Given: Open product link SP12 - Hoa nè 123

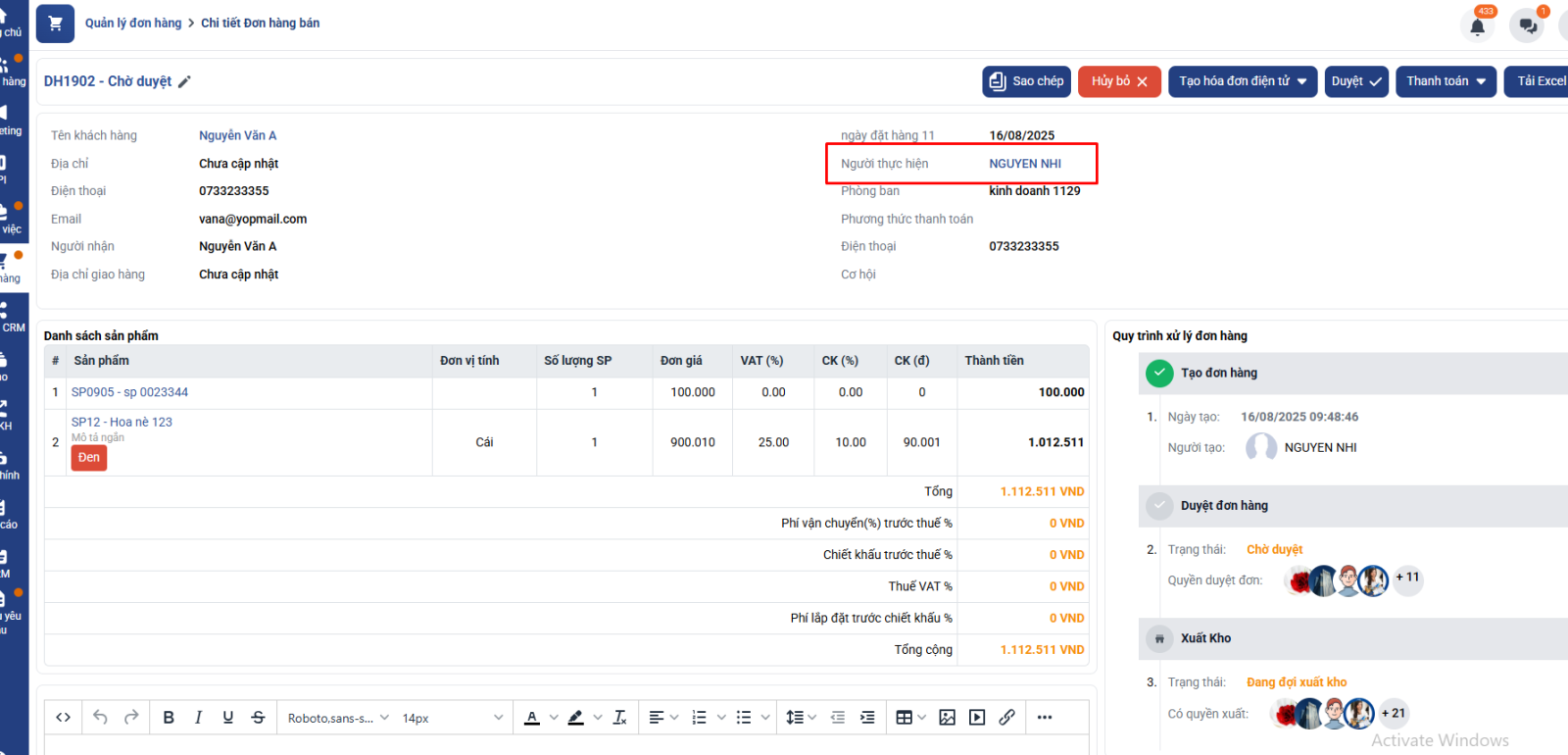Looking at the screenshot, I should point(122,422).
